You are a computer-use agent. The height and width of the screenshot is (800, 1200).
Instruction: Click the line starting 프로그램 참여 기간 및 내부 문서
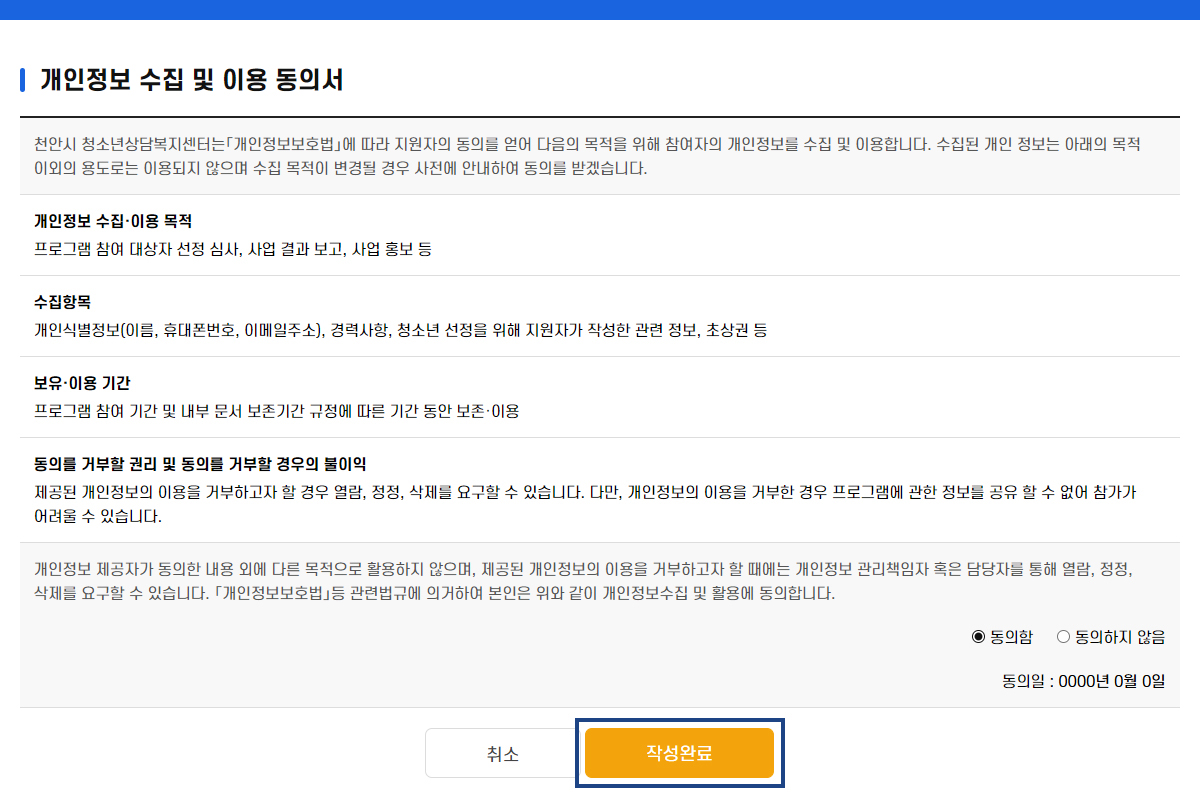point(276,410)
